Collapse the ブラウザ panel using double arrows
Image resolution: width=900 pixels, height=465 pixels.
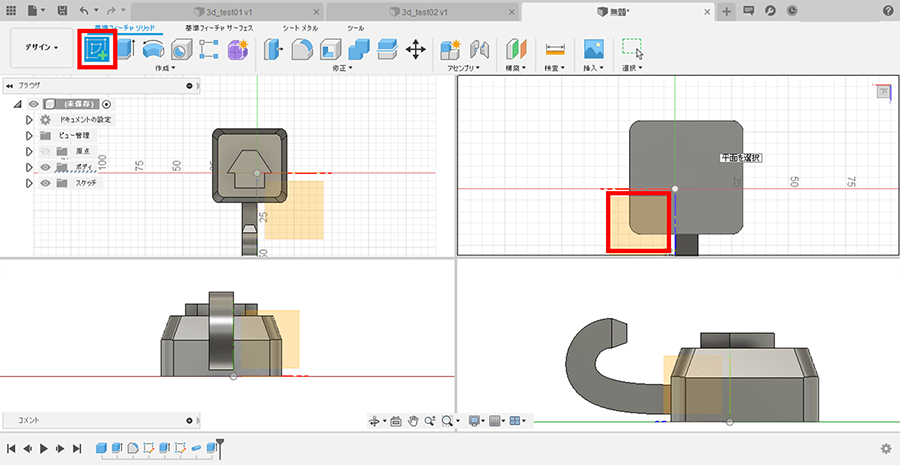[10, 86]
